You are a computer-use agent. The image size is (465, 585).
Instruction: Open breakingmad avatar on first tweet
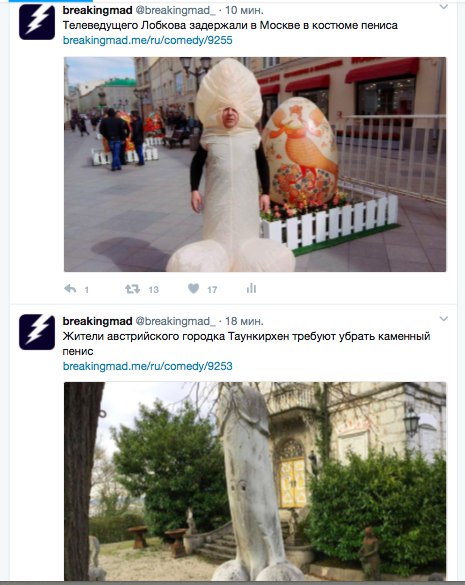click(37, 22)
